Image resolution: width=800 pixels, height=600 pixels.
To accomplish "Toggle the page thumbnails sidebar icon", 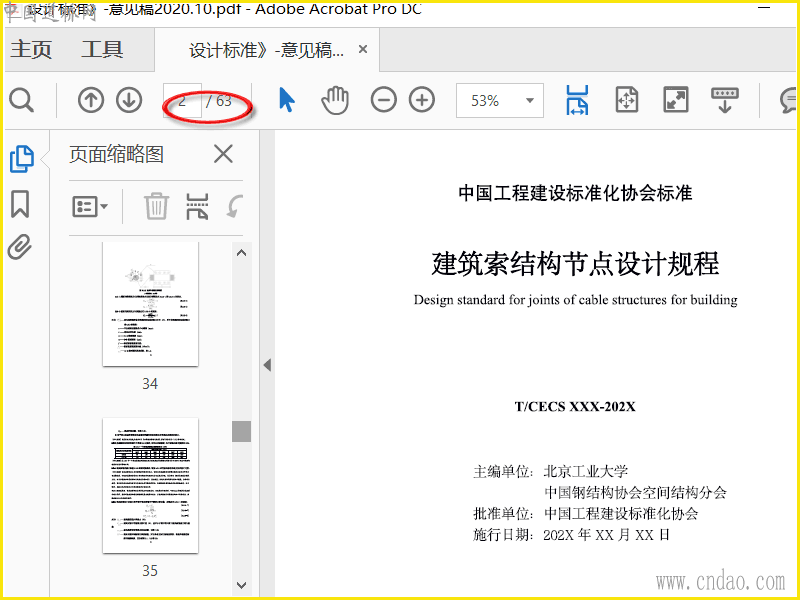I will [21, 159].
